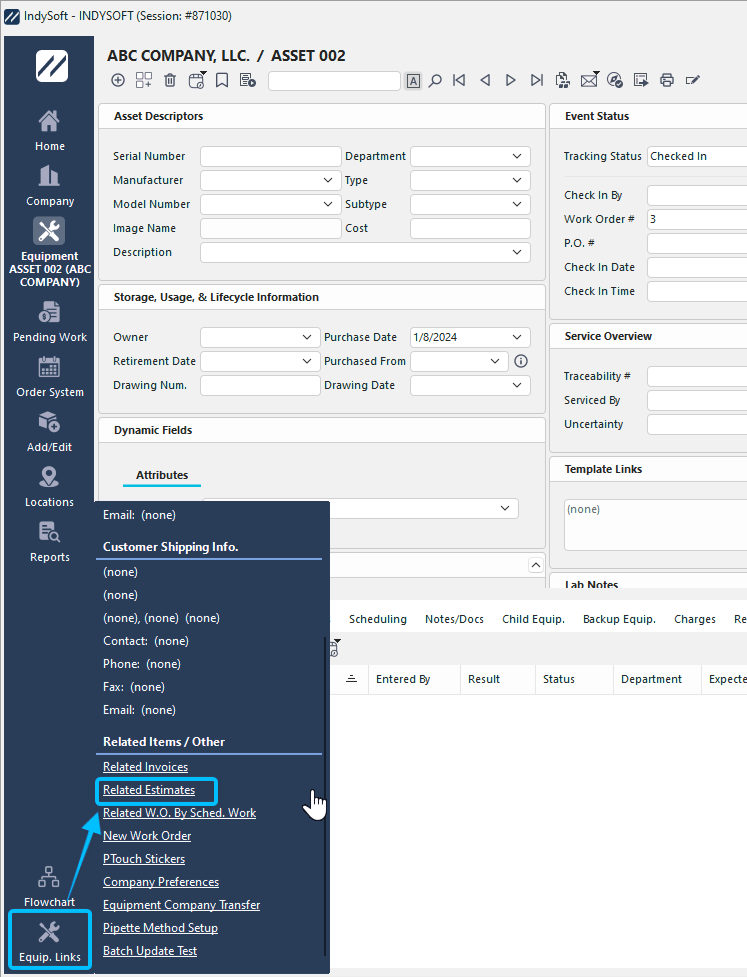Click the Work Order # field

697,219
